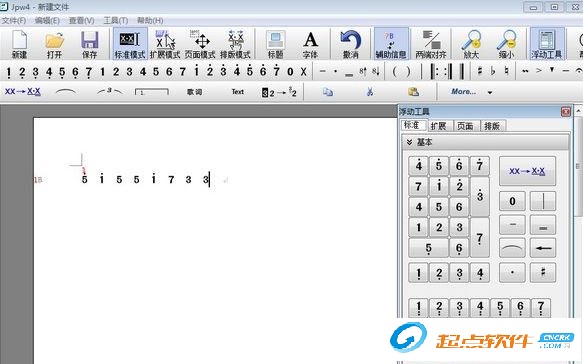Apply 两端对齐 justify alignment
The height and width of the screenshot is (364, 583).
(x=431, y=44)
